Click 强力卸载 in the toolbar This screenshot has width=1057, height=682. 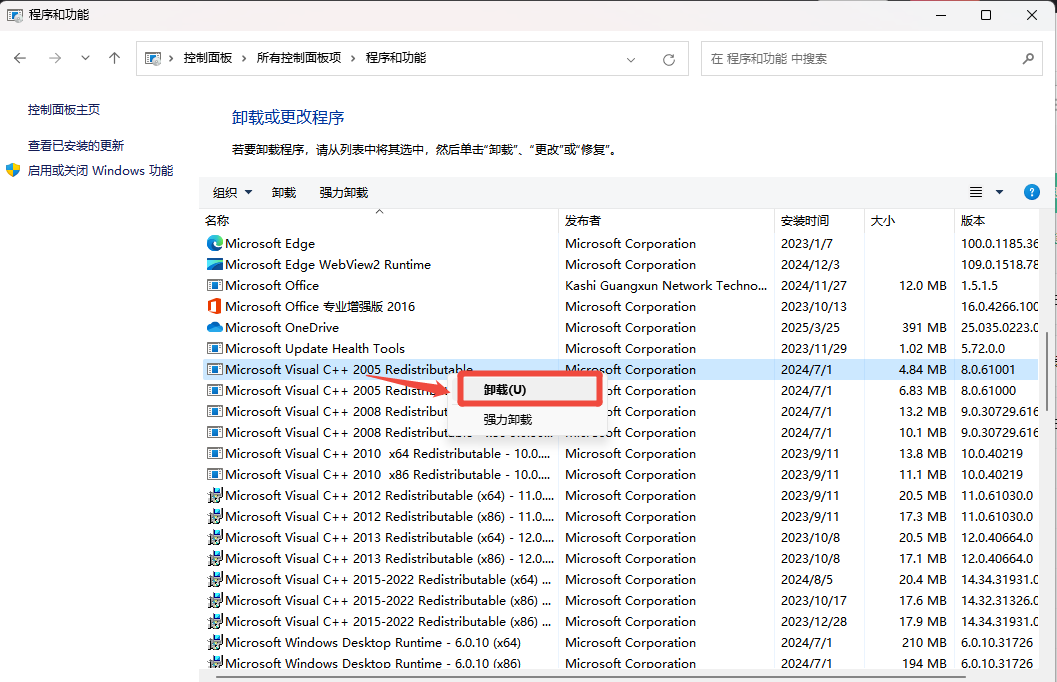click(x=344, y=193)
